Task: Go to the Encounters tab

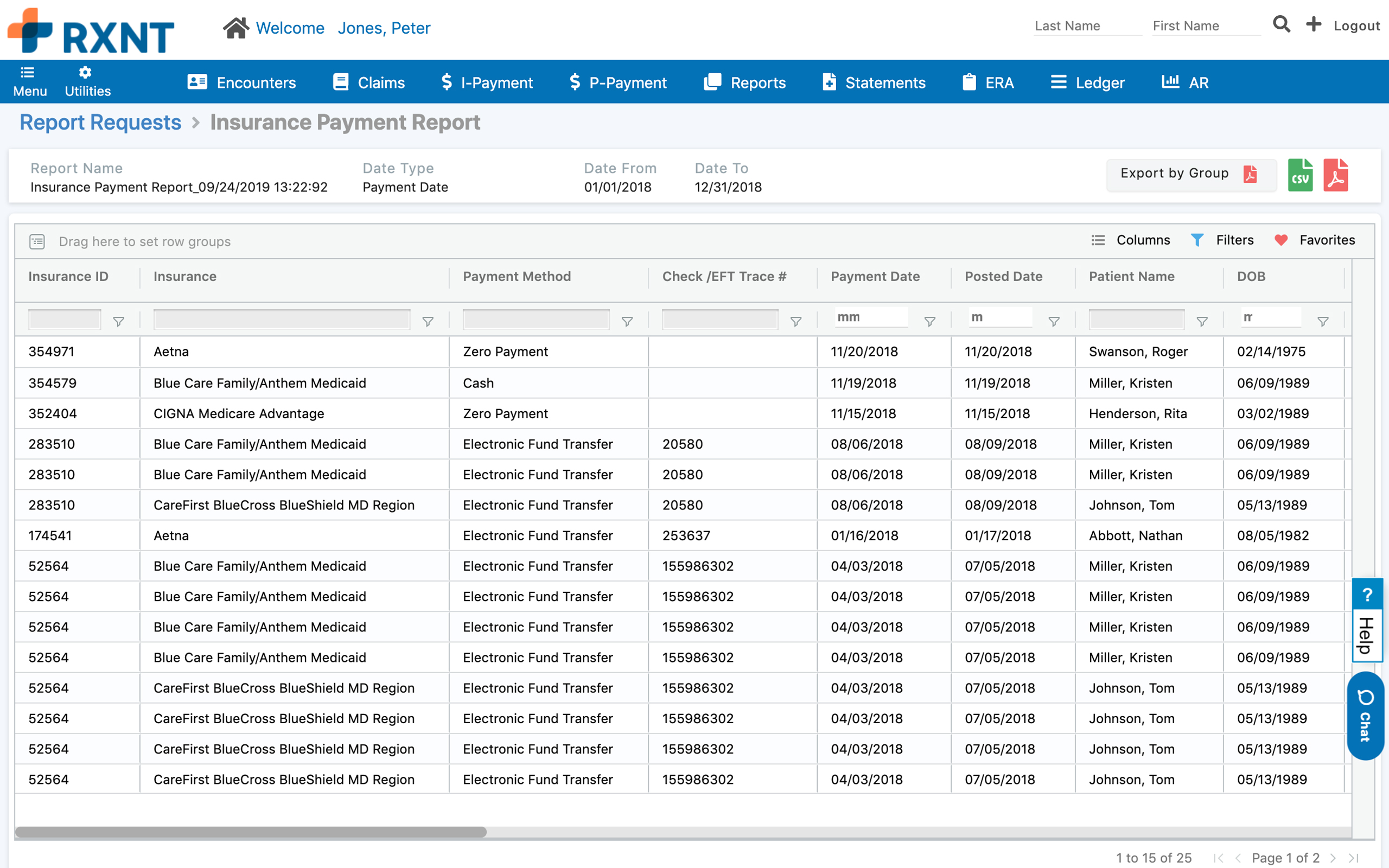Action: tap(242, 82)
